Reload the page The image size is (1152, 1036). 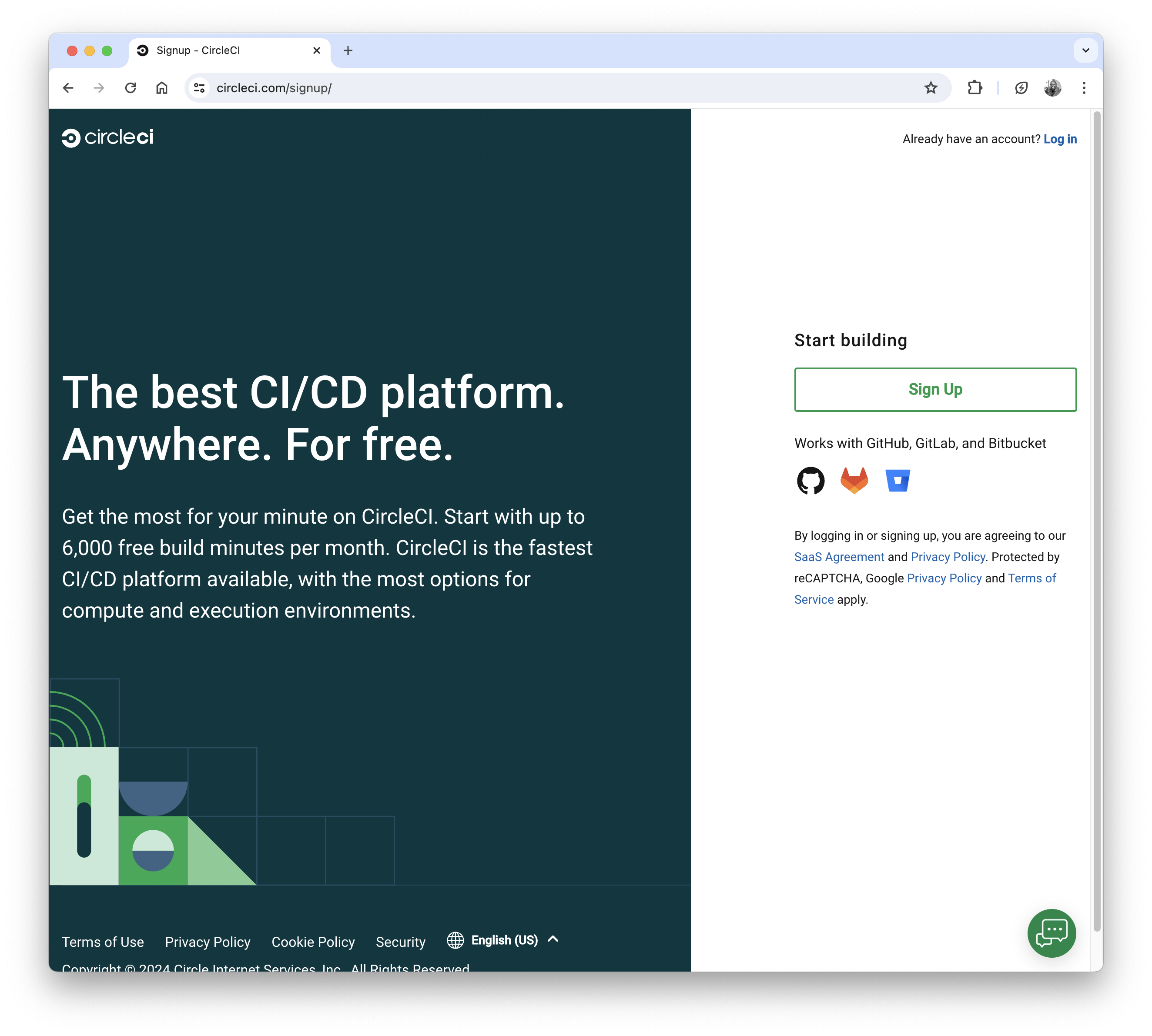click(x=131, y=88)
